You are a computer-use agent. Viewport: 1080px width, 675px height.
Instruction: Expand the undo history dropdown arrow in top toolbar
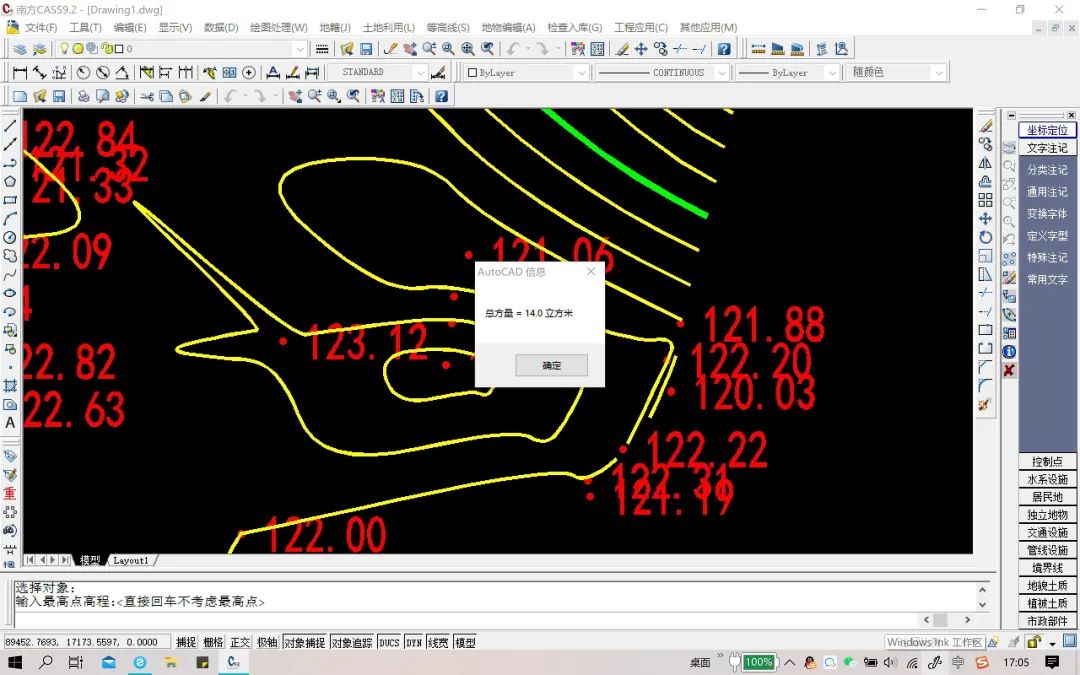[x=528, y=49]
